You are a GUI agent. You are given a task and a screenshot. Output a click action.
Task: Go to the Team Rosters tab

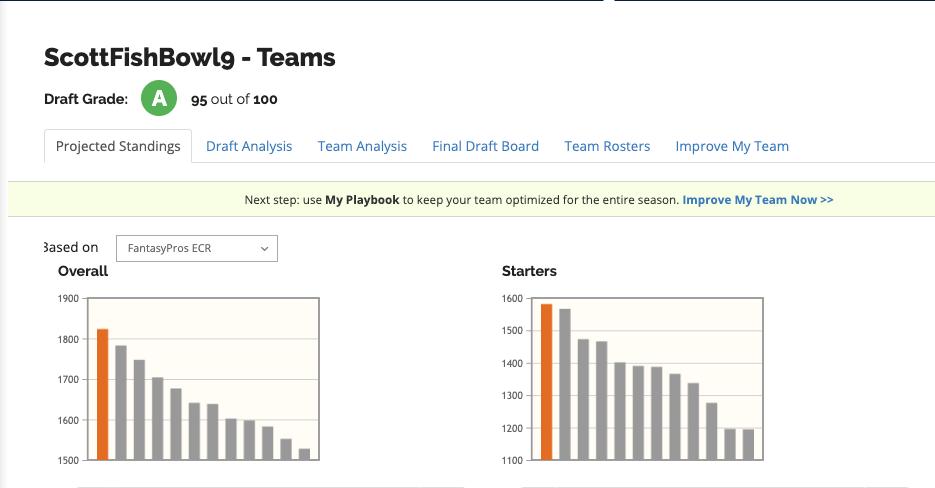(607, 146)
